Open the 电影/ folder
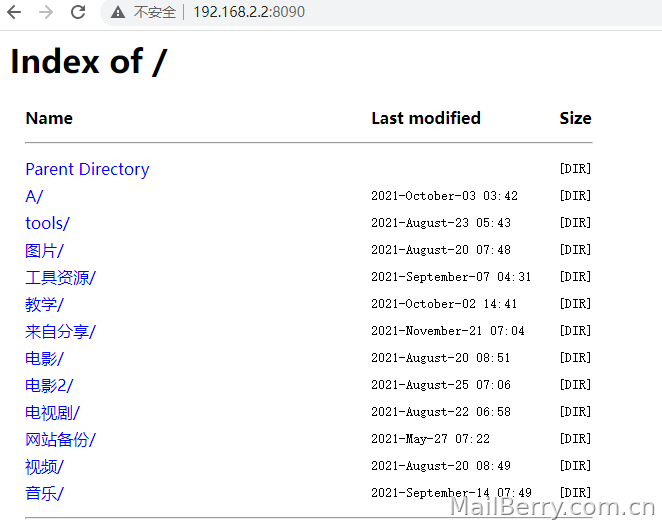This screenshot has width=662, height=524. [x=44, y=358]
